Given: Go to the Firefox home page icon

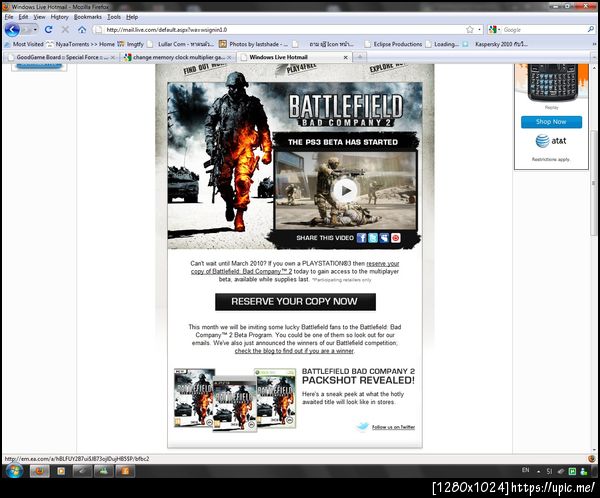Looking at the screenshot, I should point(82,29).
